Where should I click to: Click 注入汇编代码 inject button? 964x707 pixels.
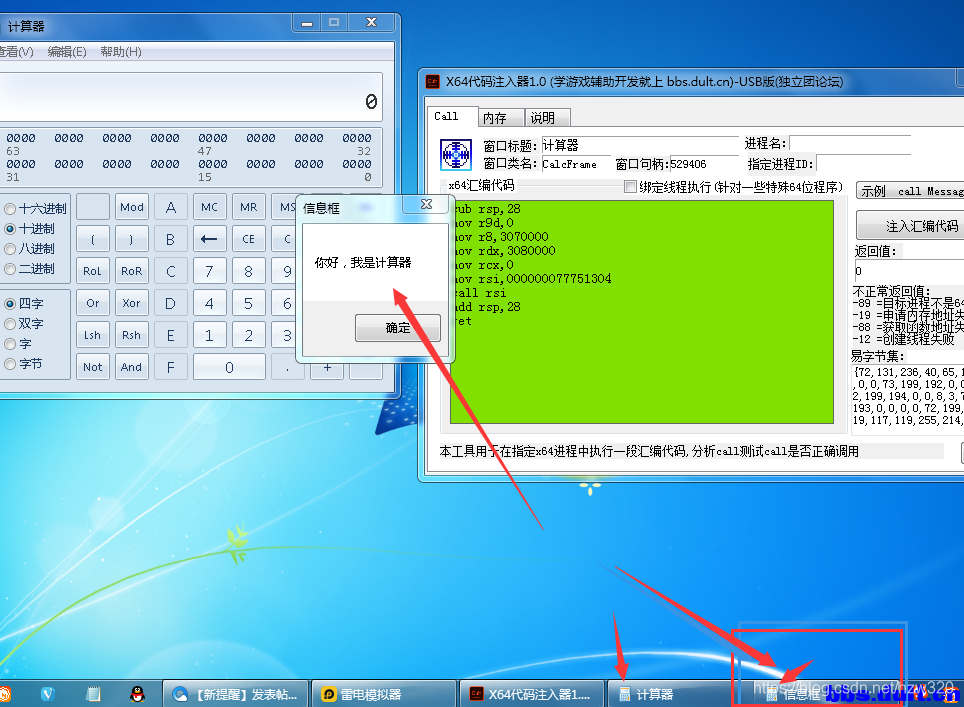911,226
